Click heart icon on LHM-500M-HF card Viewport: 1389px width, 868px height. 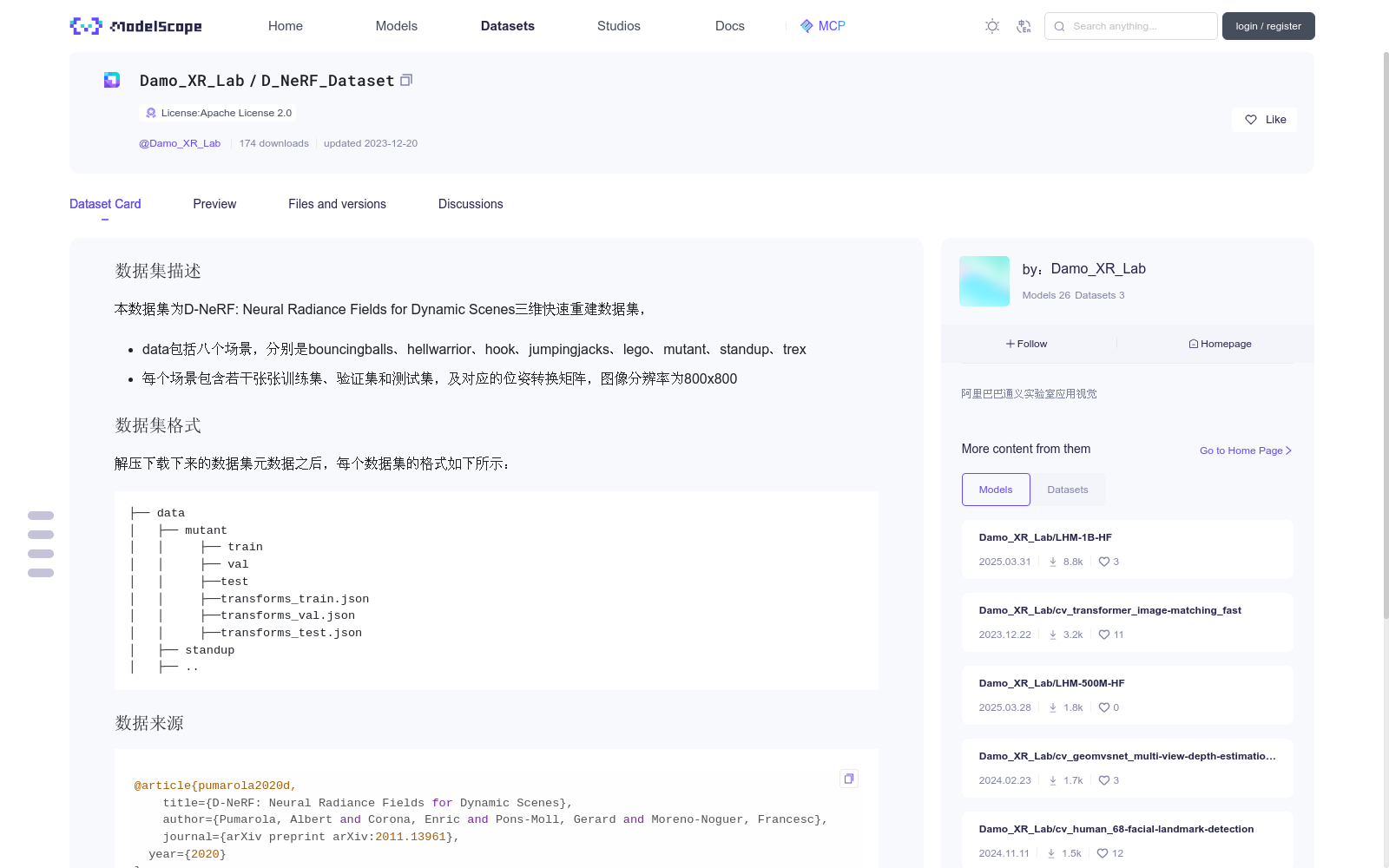tap(1104, 707)
